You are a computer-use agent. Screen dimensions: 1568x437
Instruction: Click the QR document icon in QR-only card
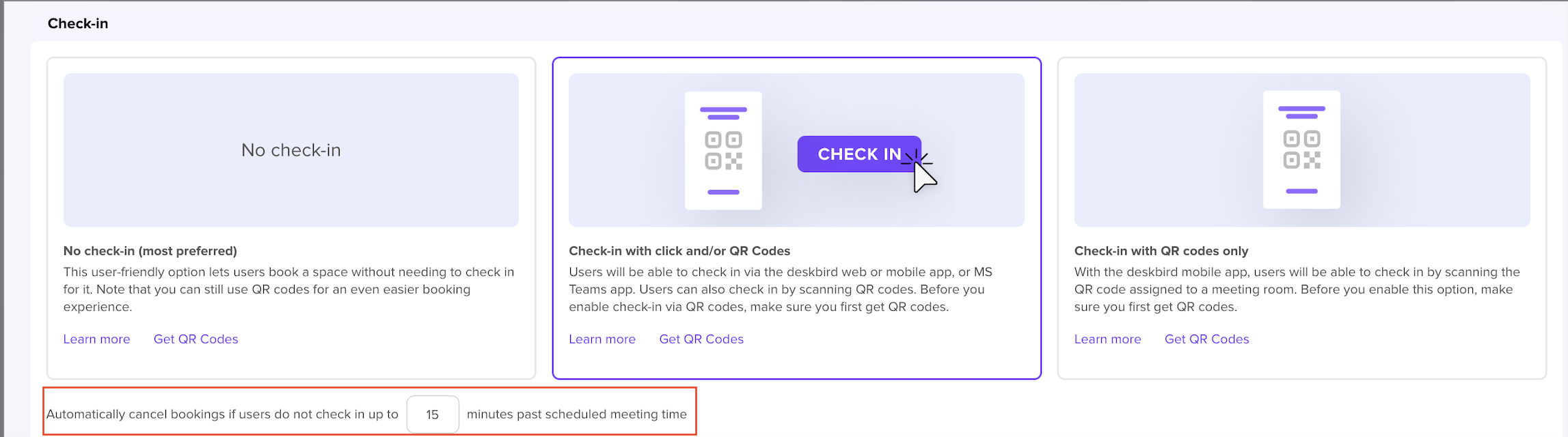tap(1301, 150)
